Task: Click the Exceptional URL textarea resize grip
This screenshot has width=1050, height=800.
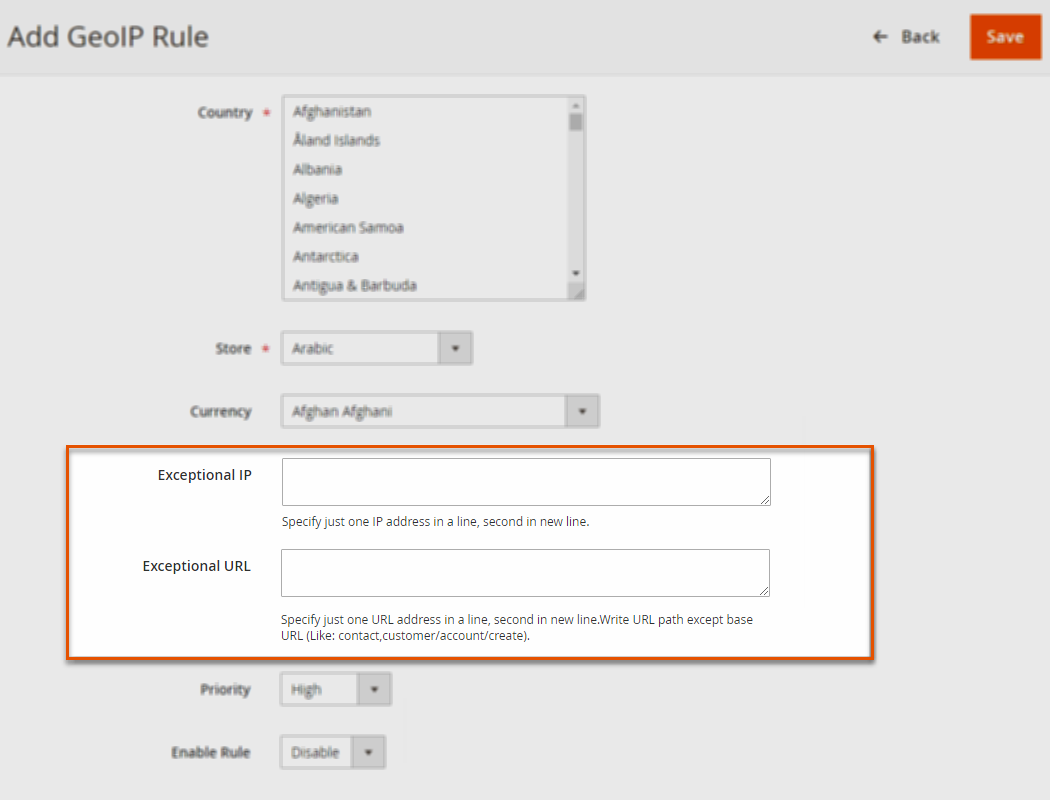Action: (765, 591)
